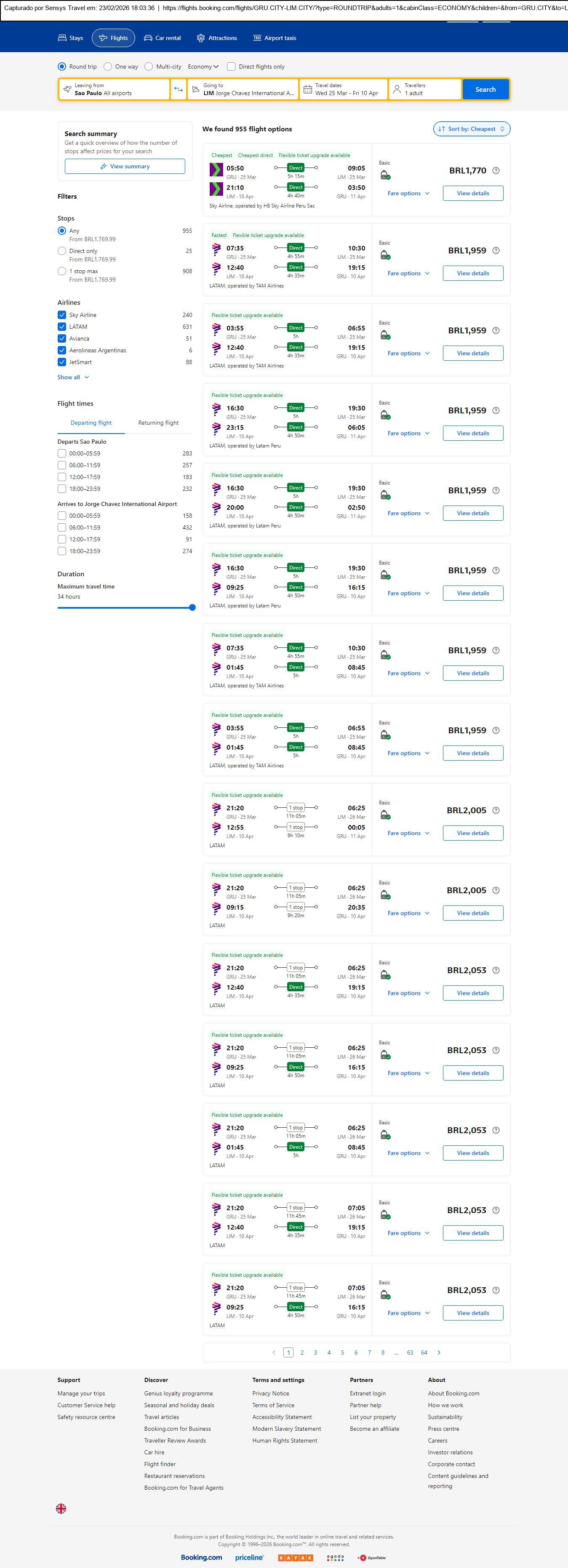The image size is (568, 1568).
Task: Click the calendar icon in Travel dates field
Action: [308, 90]
